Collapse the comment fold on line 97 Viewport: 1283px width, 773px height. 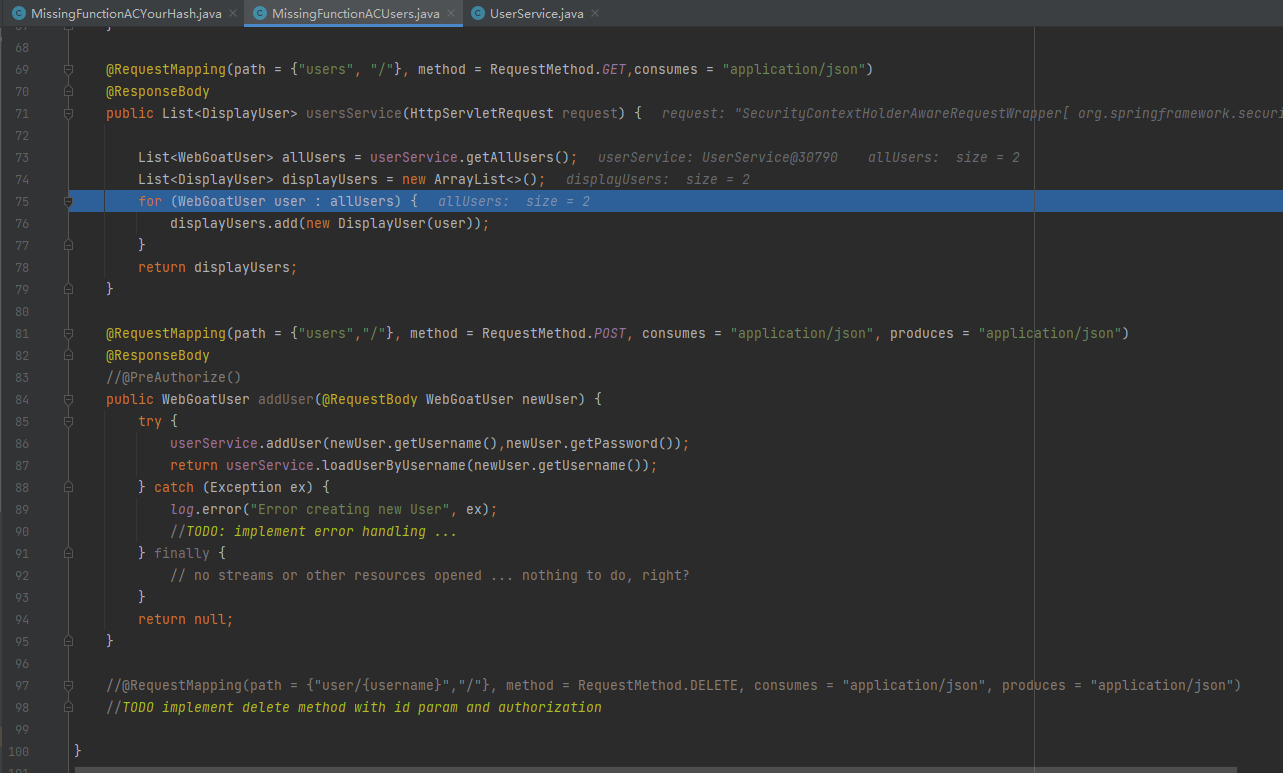click(68, 686)
